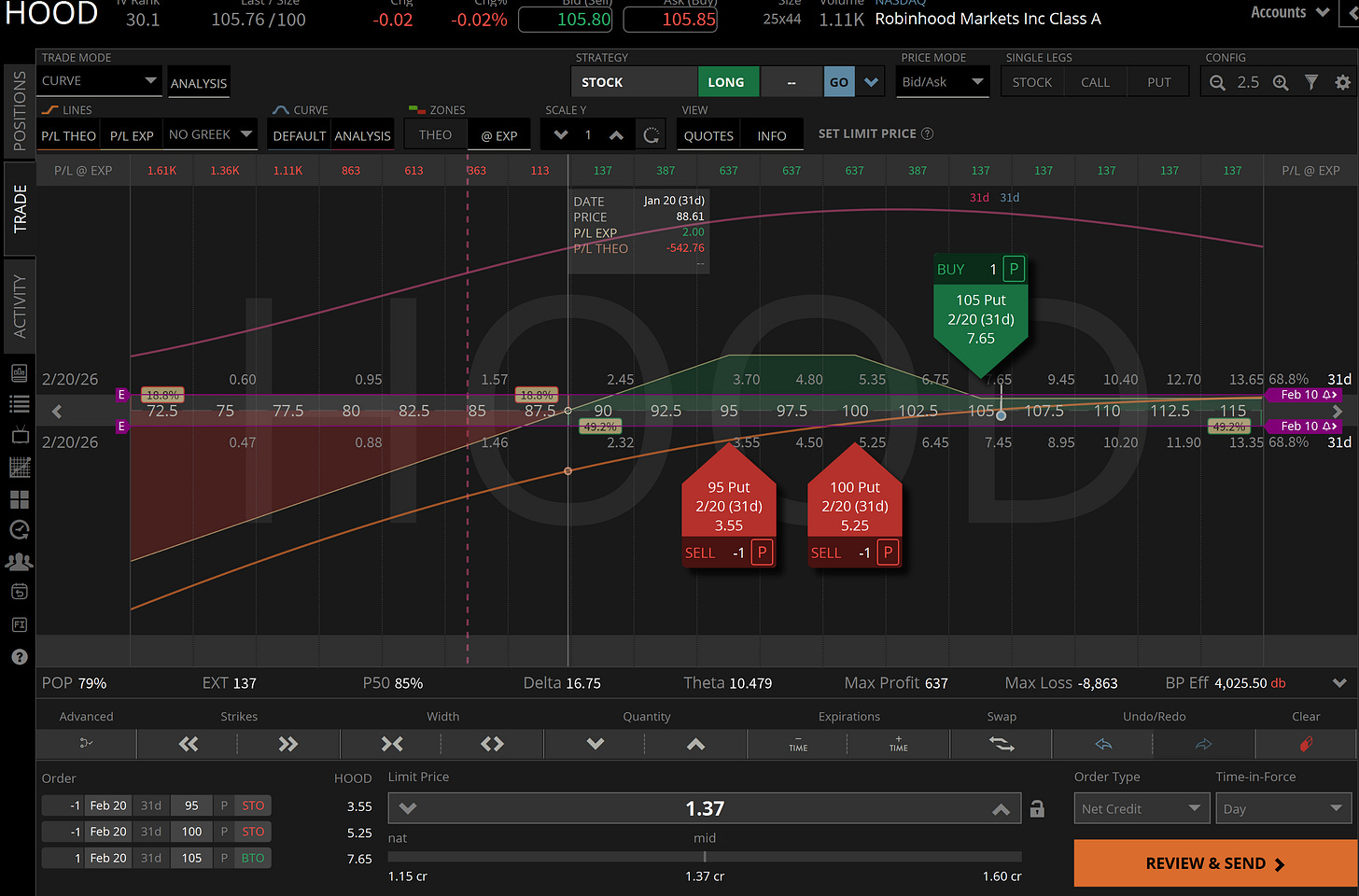Increase order quantity with up chevron
This screenshot has width=1359, height=896.
695,744
